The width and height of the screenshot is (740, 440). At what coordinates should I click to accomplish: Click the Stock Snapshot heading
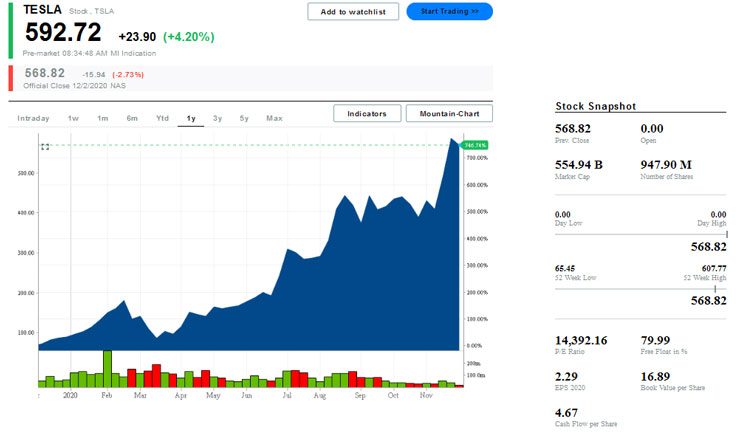click(596, 106)
